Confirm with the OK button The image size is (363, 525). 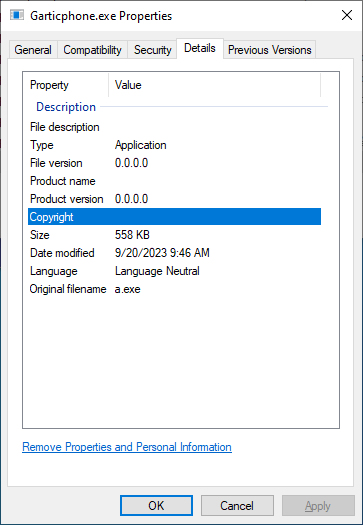click(156, 506)
